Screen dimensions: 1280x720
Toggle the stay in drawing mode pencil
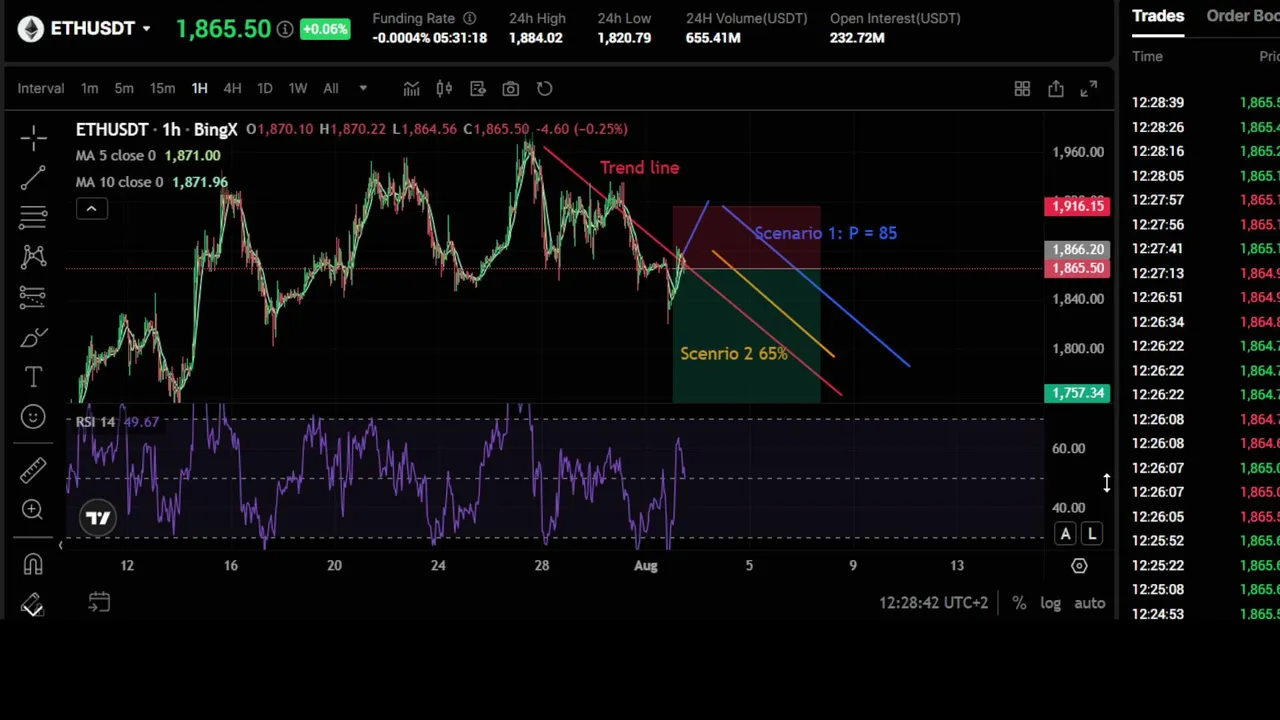point(33,604)
